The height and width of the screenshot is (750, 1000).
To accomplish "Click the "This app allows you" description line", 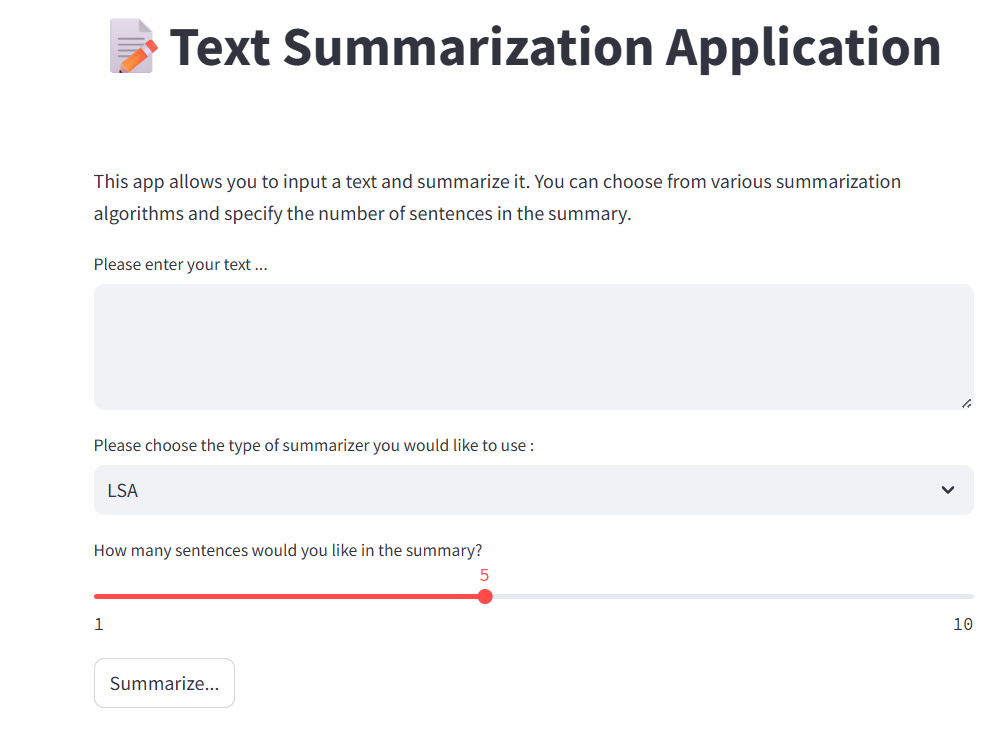I will [x=497, y=182].
